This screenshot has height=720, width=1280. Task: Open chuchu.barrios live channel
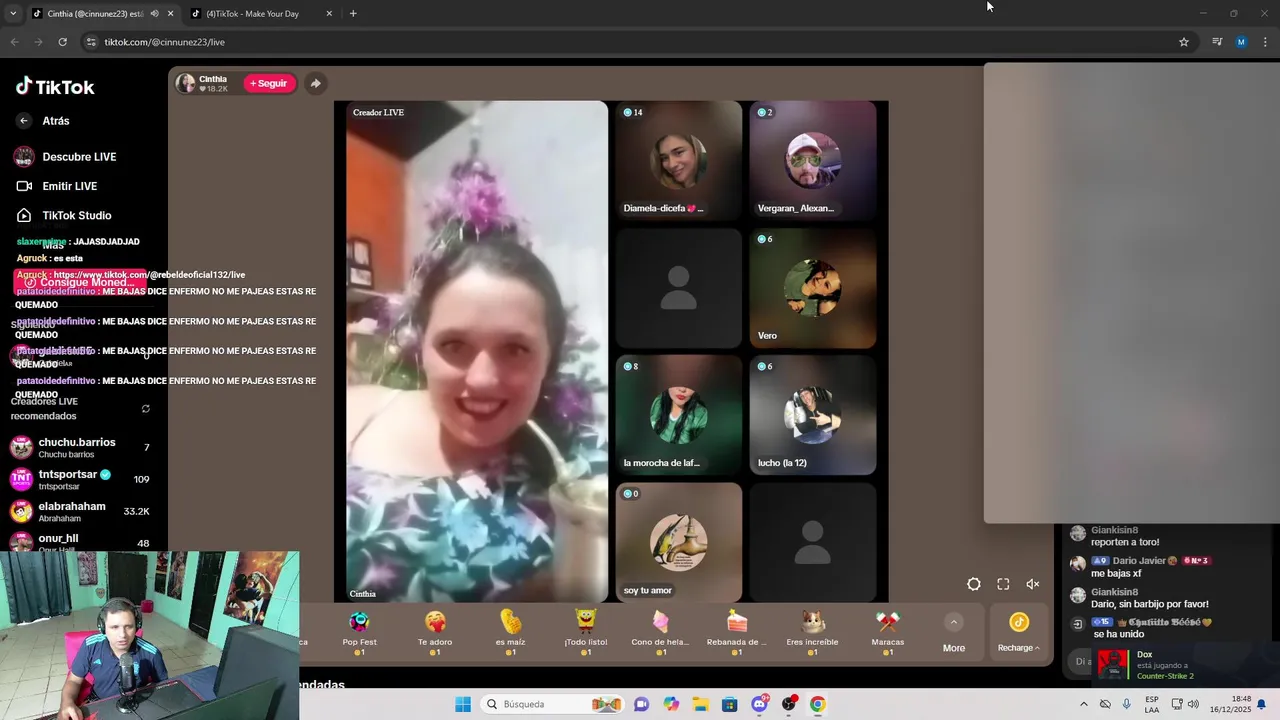coord(80,447)
